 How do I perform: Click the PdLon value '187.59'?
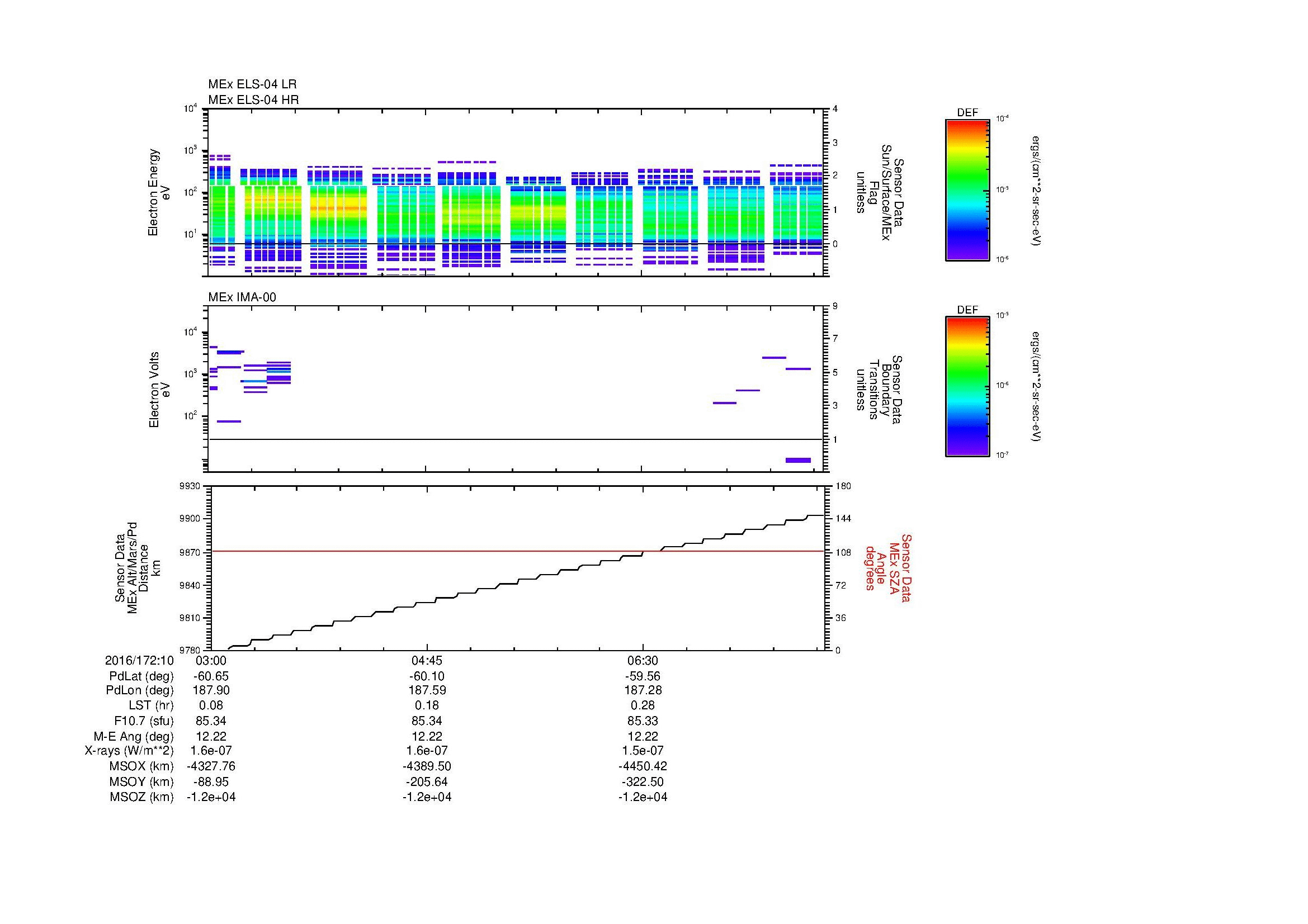pos(427,690)
